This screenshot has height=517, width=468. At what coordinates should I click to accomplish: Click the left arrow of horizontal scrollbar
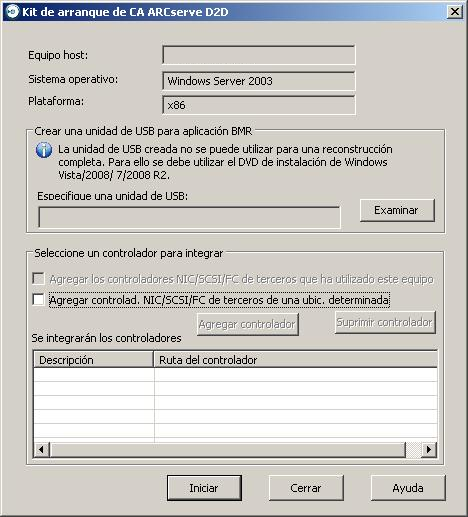41,450
